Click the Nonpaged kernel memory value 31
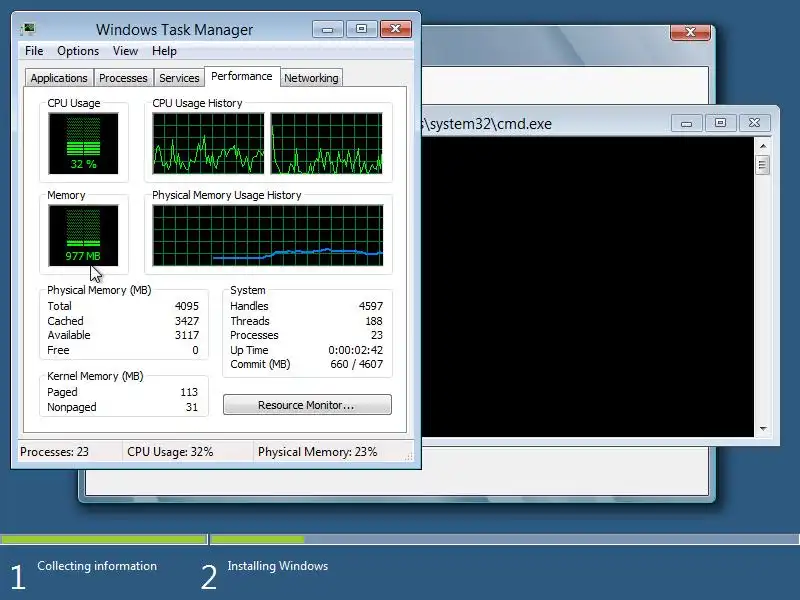This screenshot has width=800, height=600. point(192,407)
